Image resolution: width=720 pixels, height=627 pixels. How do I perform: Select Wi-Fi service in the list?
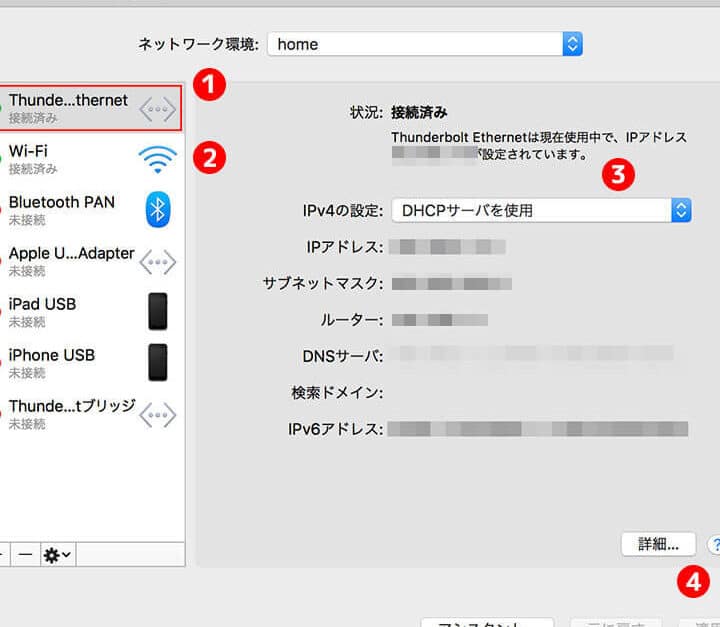click(70, 159)
